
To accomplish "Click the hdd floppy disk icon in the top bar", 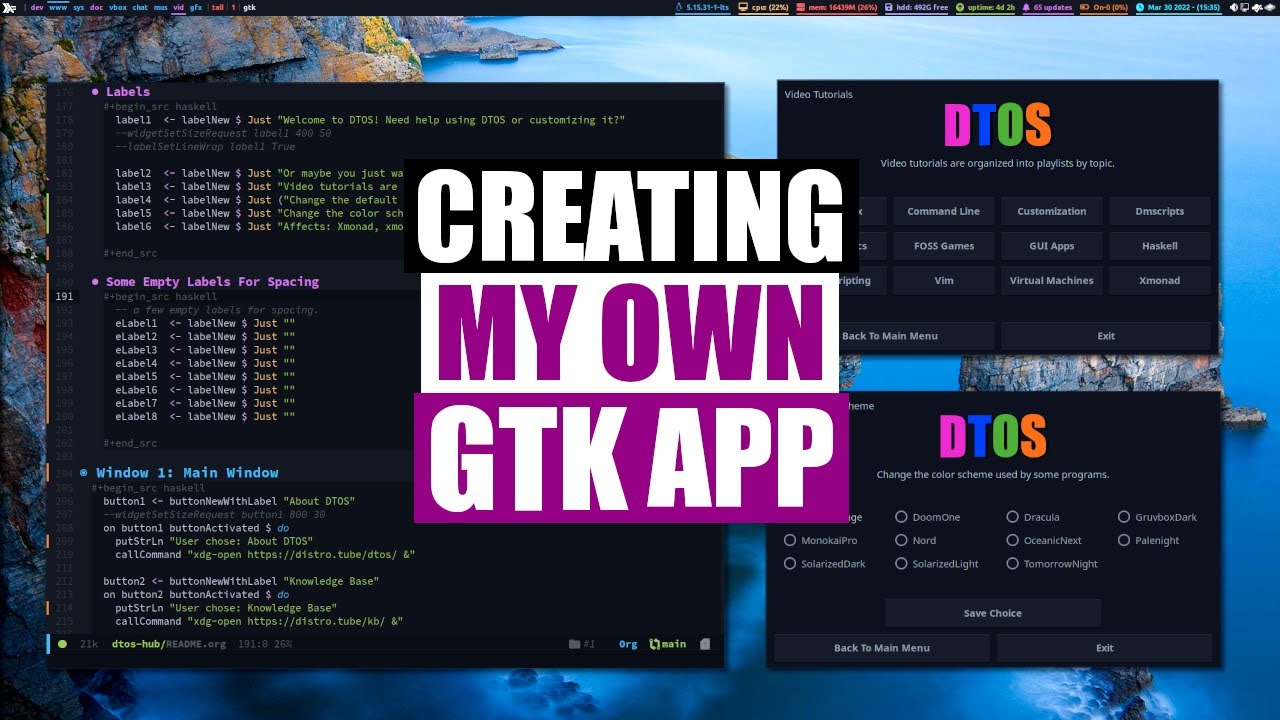I will click(889, 7).
